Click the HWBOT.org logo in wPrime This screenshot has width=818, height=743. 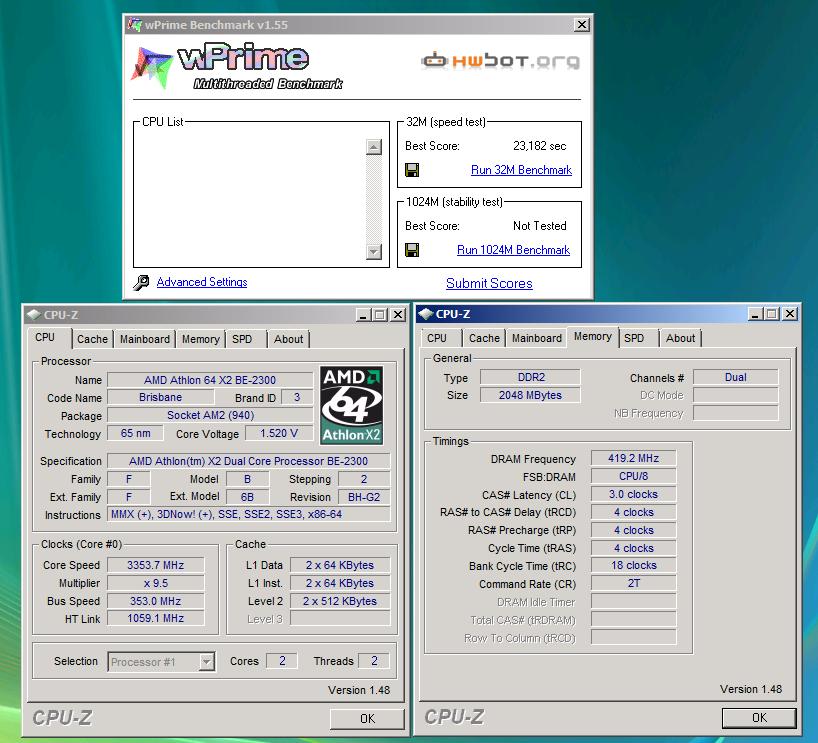pos(500,61)
